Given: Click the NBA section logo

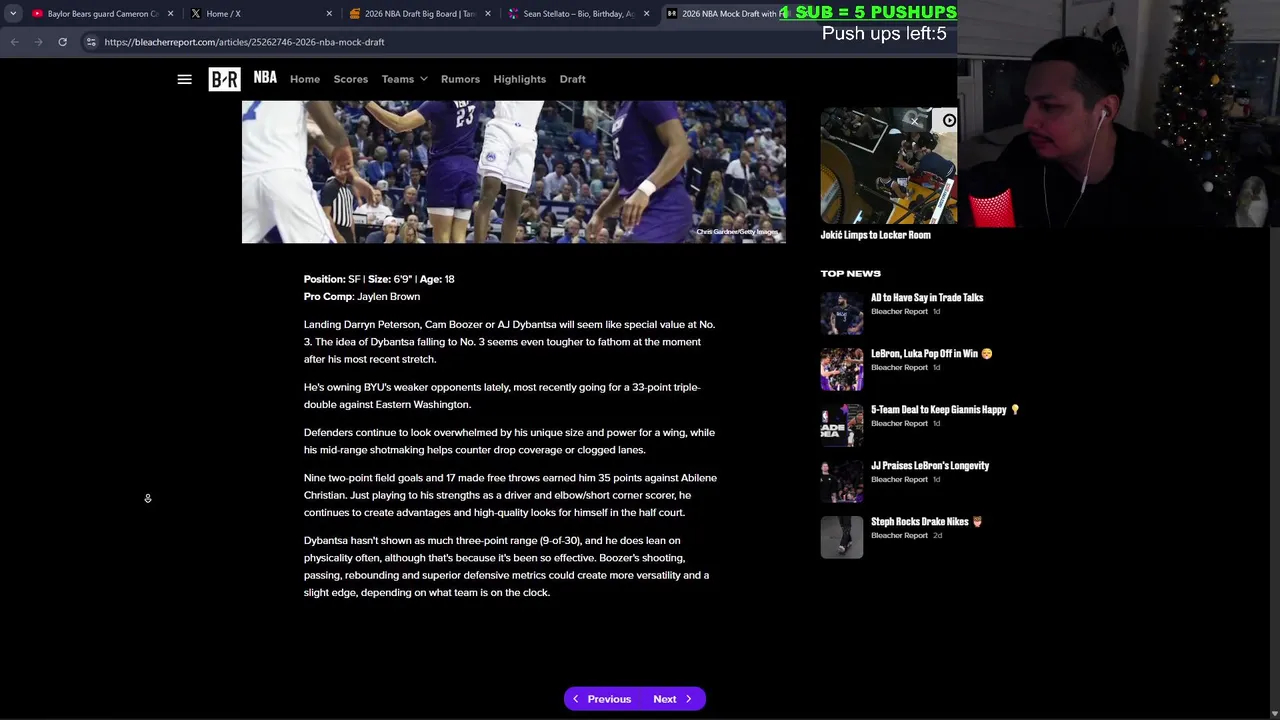Looking at the screenshot, I should point(265,77).
